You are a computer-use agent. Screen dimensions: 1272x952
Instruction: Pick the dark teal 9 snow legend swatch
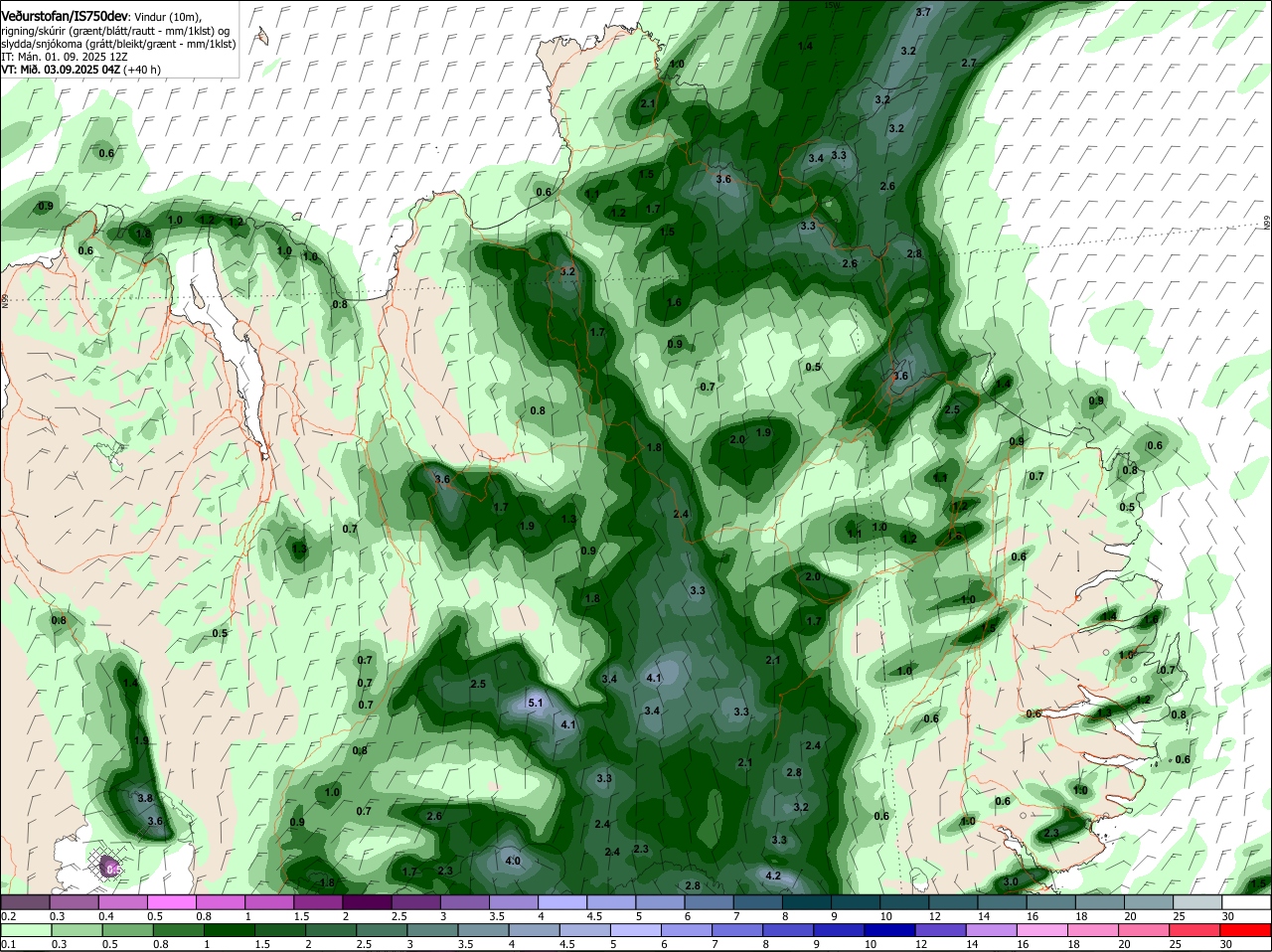(855, 902)
